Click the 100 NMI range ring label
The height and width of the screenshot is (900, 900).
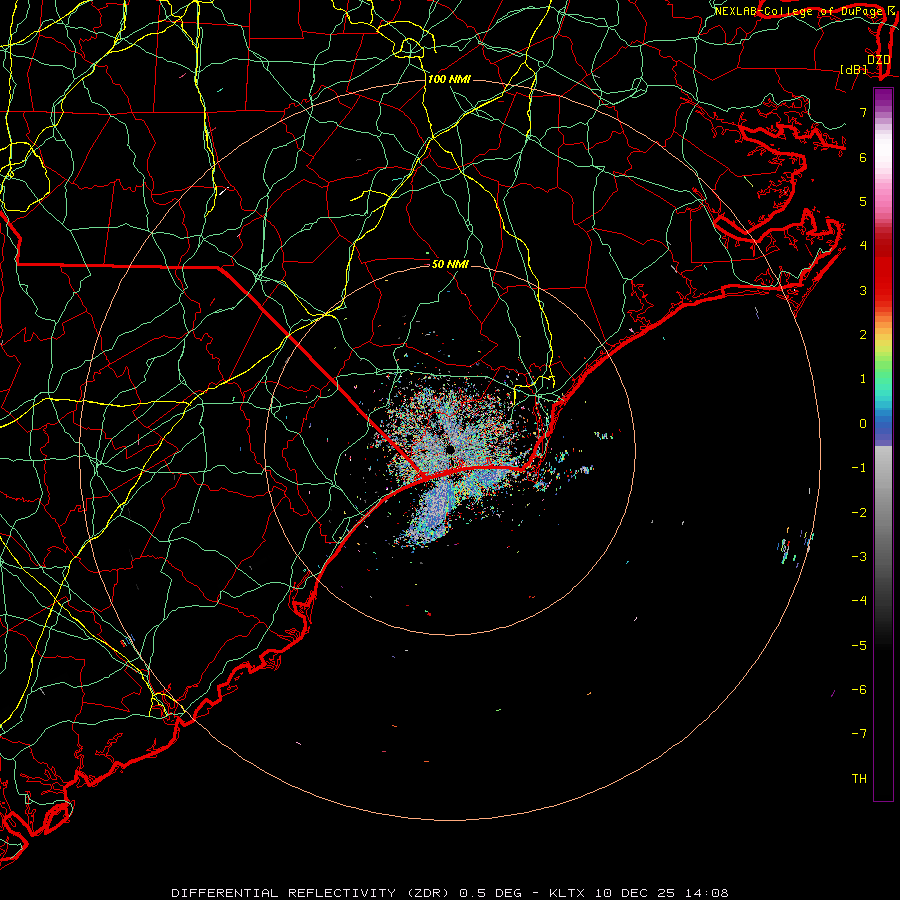(449, 79)
